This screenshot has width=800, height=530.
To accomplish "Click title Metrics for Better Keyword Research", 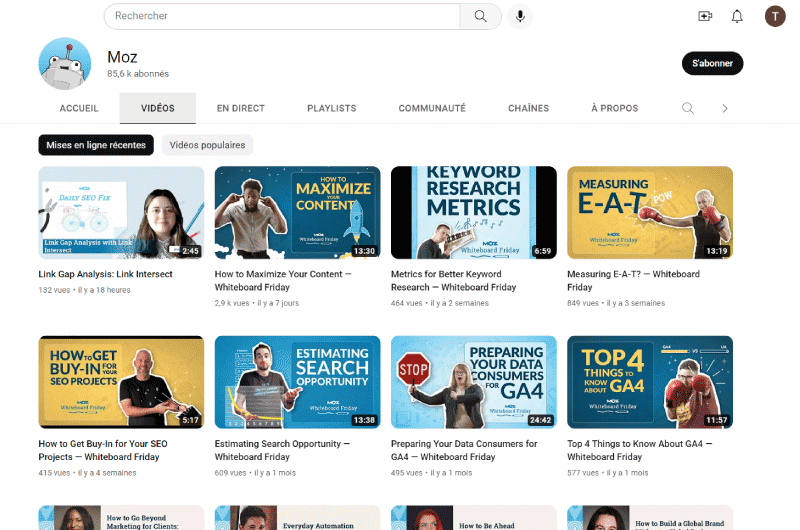I will point(454,281).
